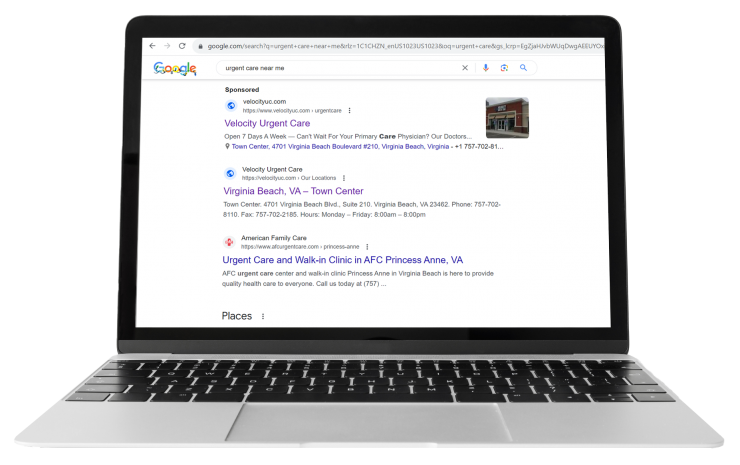Open three-dot menu beside Our Locations result

(x=344, y=178)
